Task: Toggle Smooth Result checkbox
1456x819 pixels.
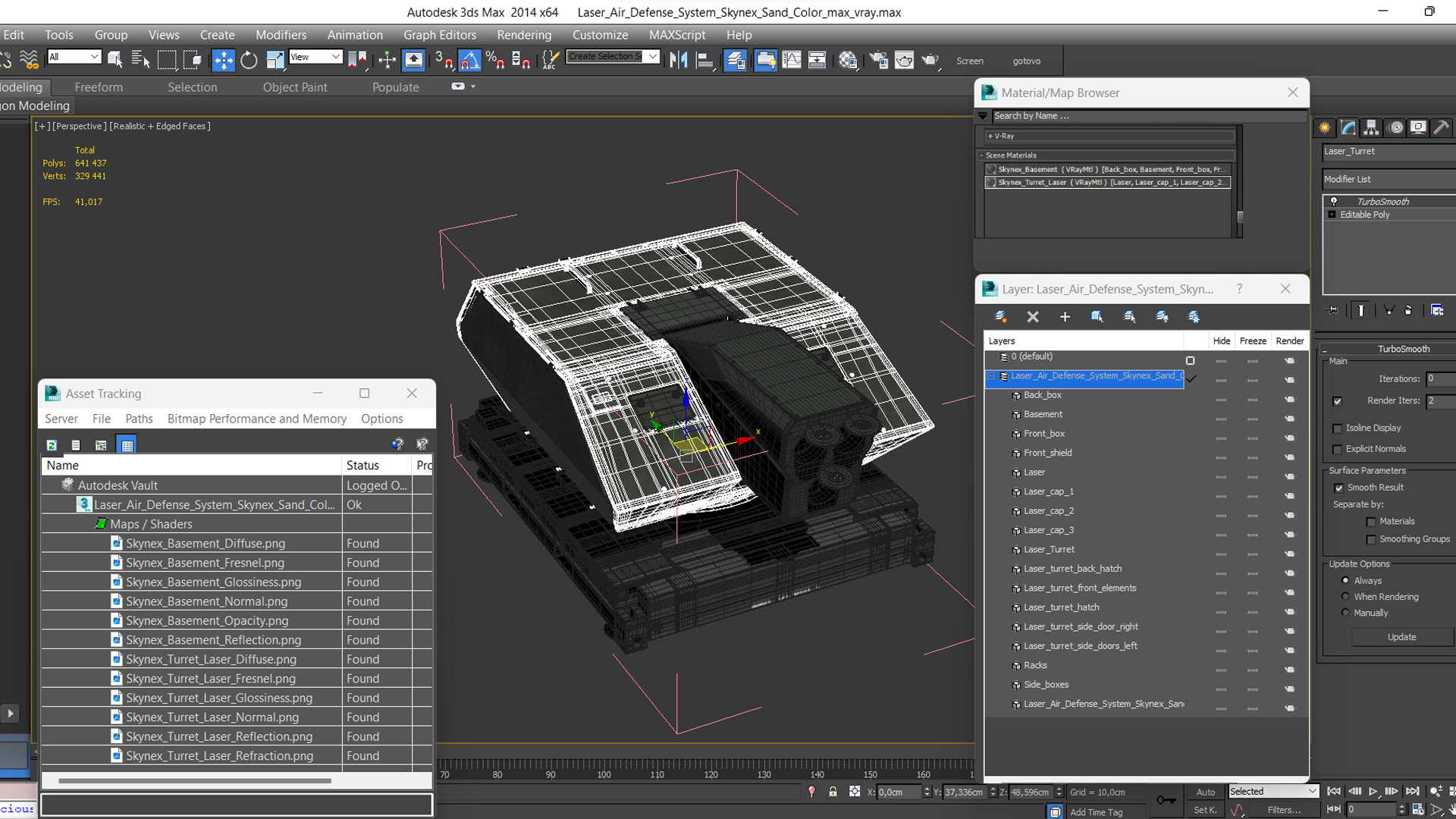Action: [x=1338, y=488]
